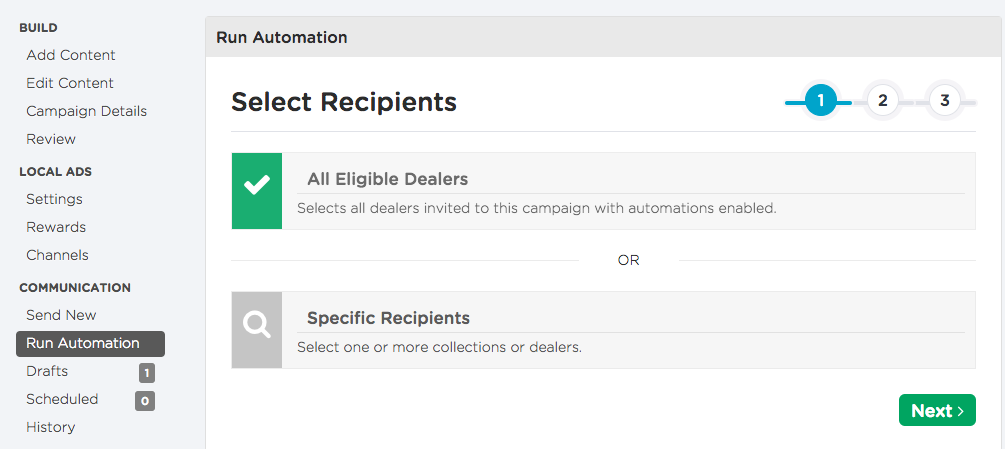
Task: Open Campaign Details page
Action: point(87,111)
